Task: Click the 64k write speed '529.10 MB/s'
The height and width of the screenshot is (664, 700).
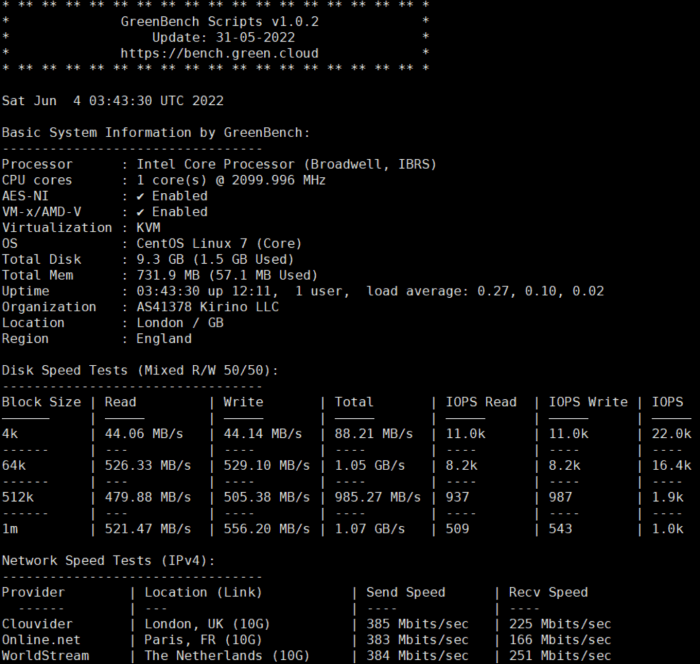Action: pyautogui.click(x=267, y=466)
